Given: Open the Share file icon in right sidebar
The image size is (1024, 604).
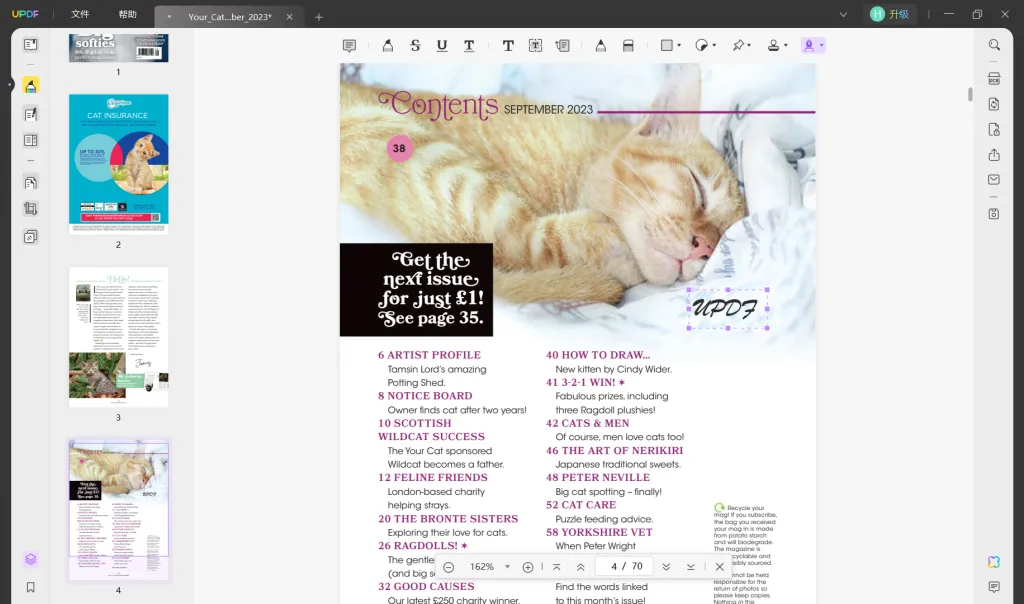Looking at the screenshot, I should [994, 155].
